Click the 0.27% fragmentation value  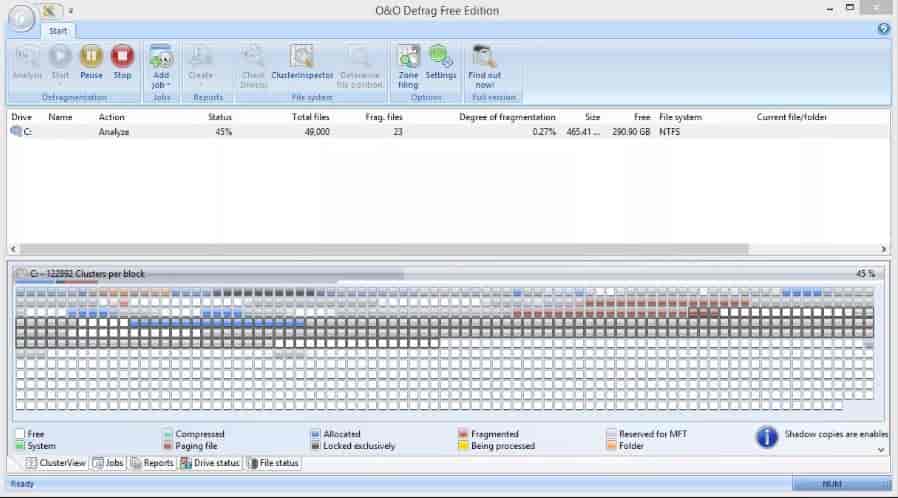pyautogui.click(x=543, y=132)
